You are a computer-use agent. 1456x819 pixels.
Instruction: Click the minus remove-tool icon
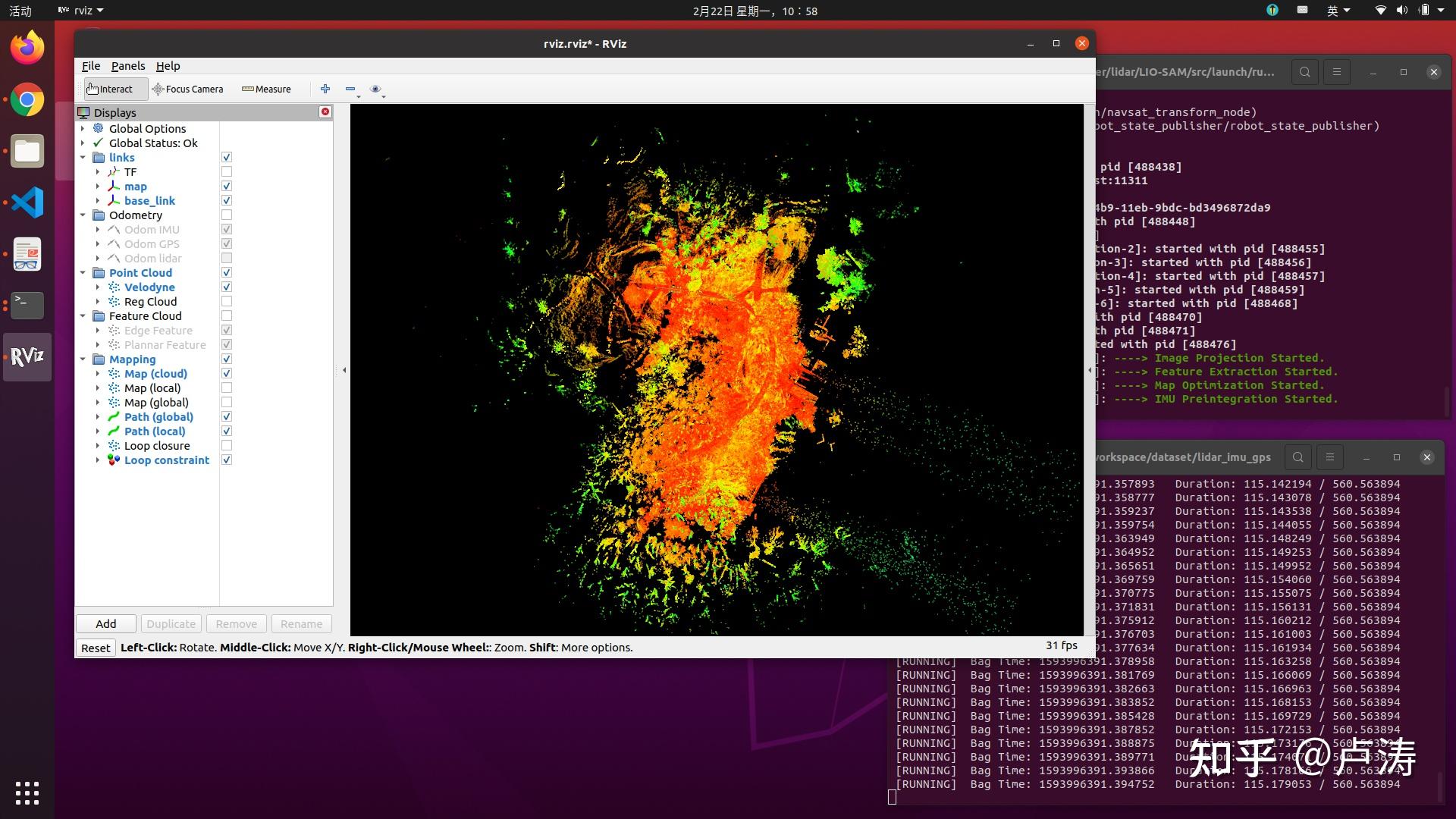tap(350, 89)
